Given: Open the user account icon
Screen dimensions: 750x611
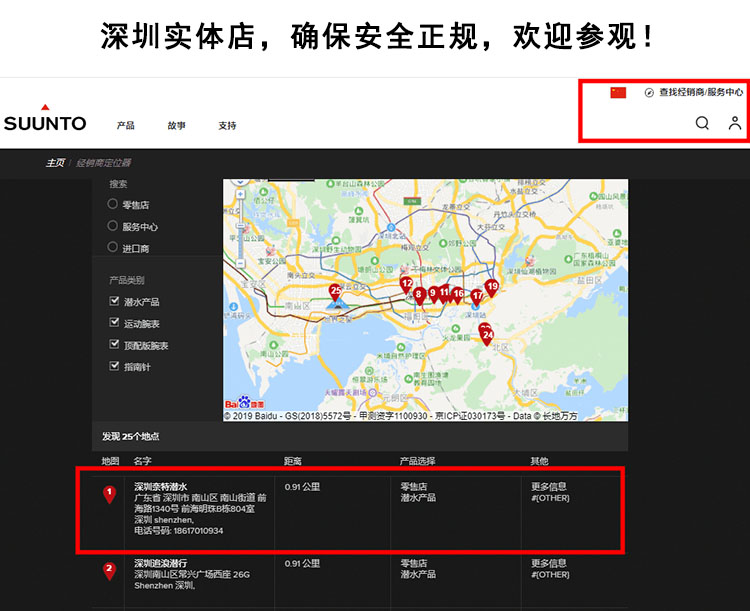Looking at the screenshot, I should [735, 123].
